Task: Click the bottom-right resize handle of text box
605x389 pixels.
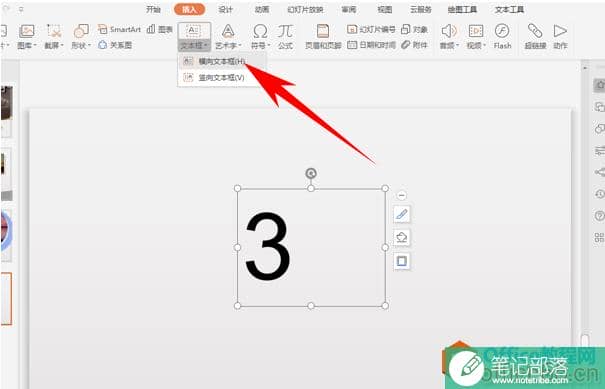Action: coord(385,306)
